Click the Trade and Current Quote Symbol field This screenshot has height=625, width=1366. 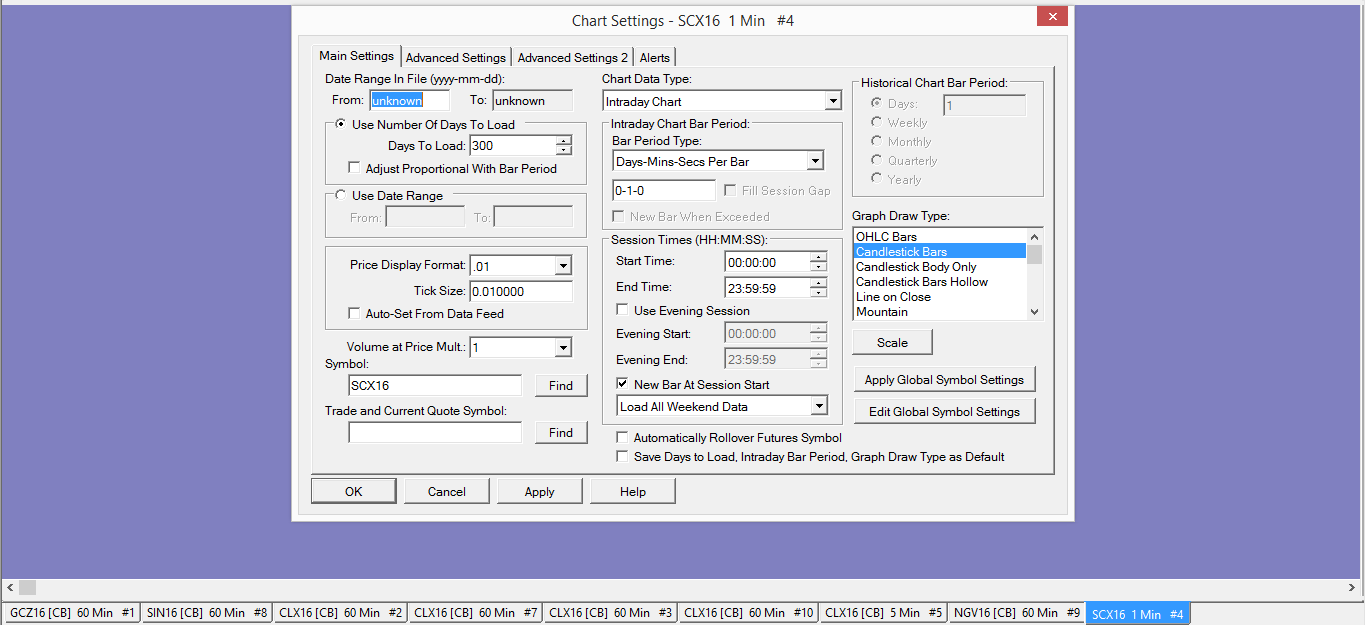435,432
